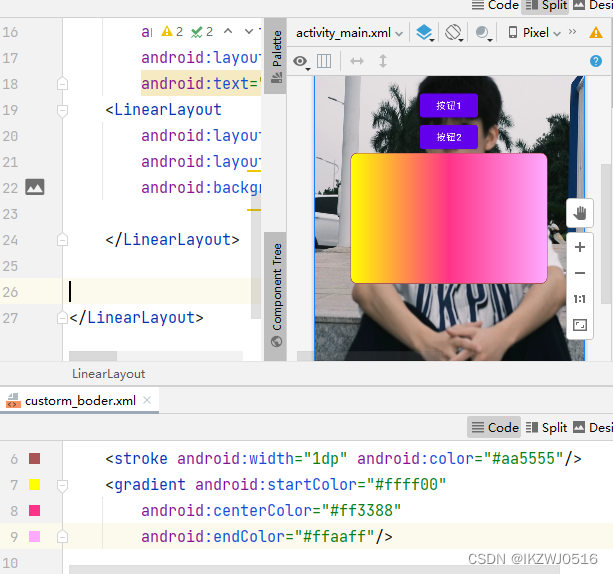Click the vertical expand arrows icon
The height and width of the screenshot is (574, 613).
383,61
